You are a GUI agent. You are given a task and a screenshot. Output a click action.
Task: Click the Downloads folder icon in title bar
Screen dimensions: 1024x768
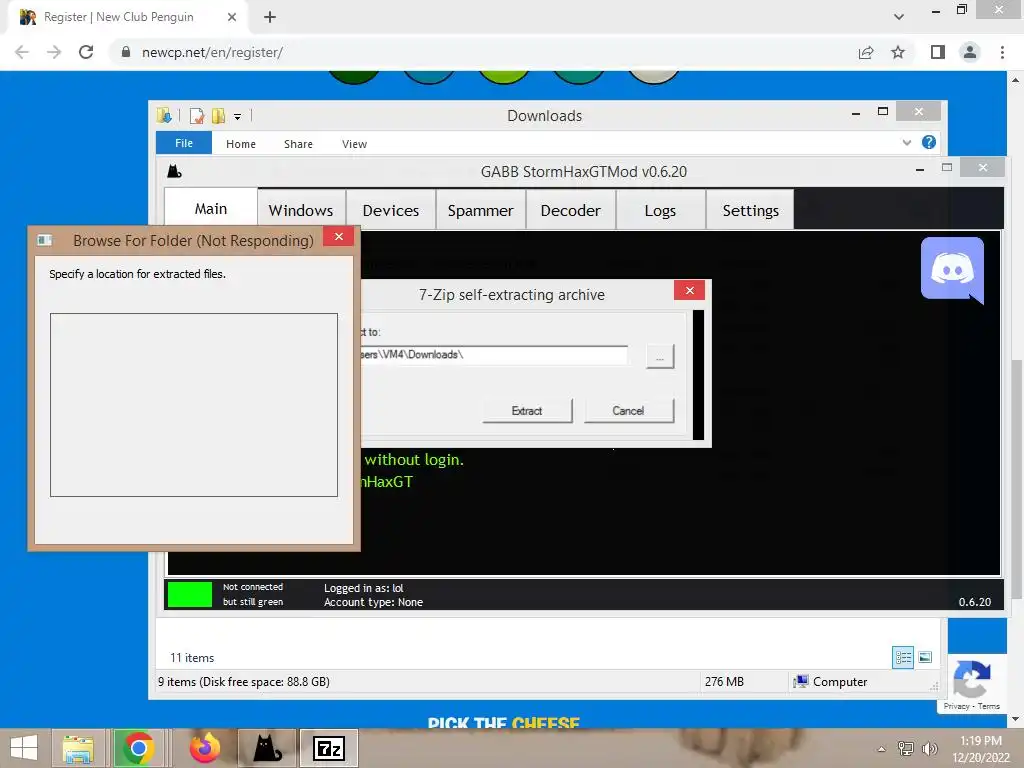tap(165, 116)
